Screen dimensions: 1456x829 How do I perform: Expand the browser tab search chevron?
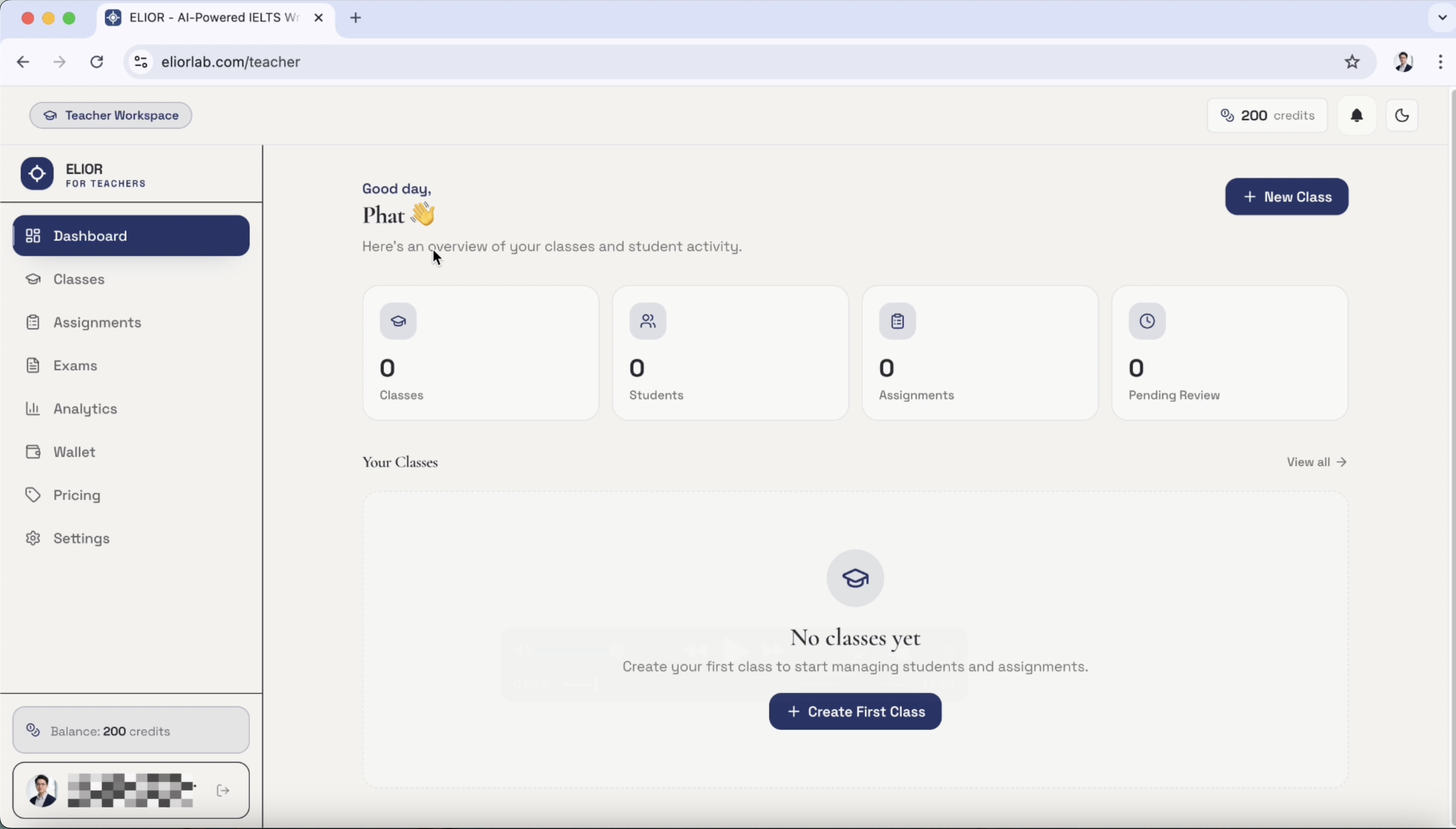[1442, 18]
